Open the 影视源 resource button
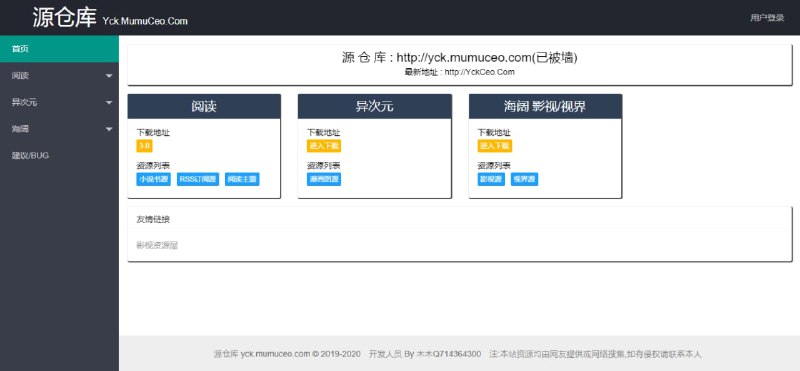Screen dimensions: 800x371 point(491,179)
